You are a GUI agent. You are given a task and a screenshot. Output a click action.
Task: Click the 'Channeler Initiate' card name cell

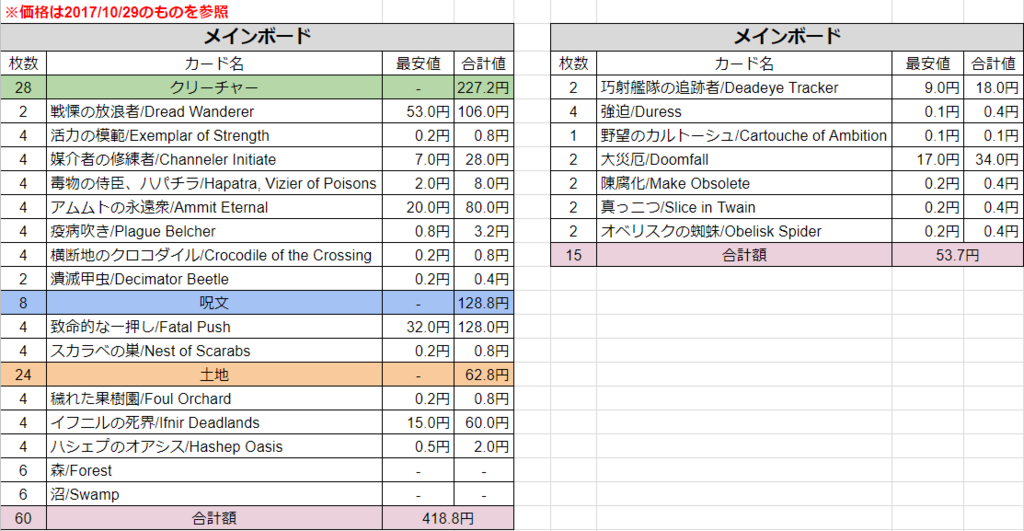214,159
